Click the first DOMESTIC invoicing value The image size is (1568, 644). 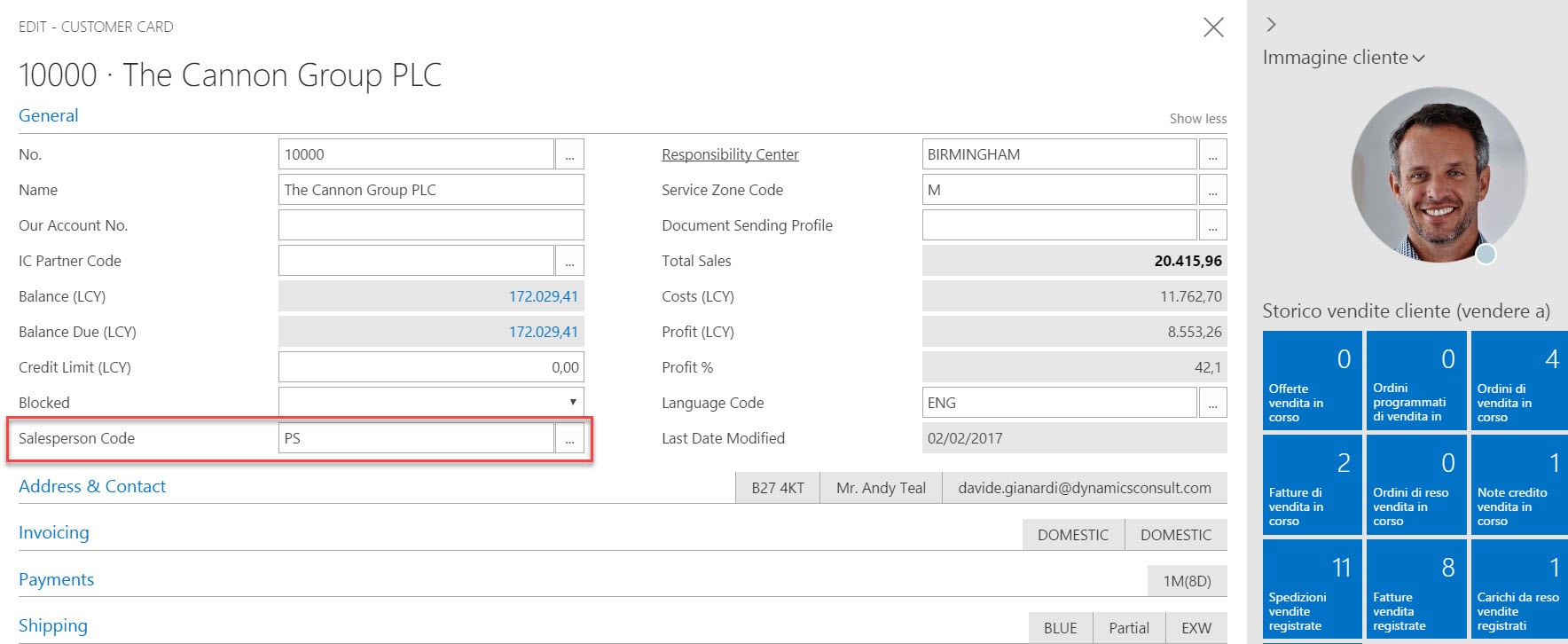coord(1073,535)
